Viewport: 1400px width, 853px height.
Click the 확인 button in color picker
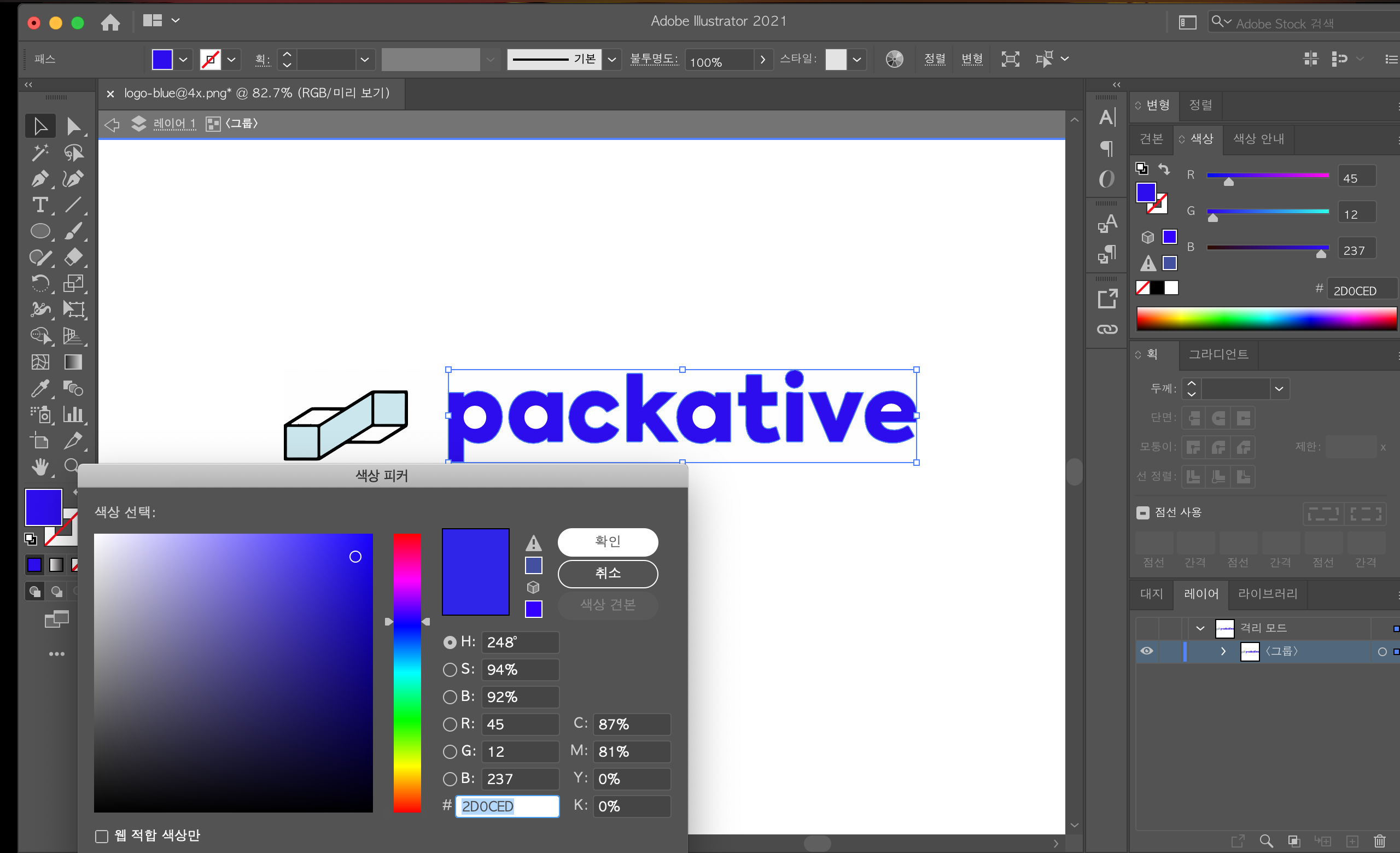coord(608,542)
